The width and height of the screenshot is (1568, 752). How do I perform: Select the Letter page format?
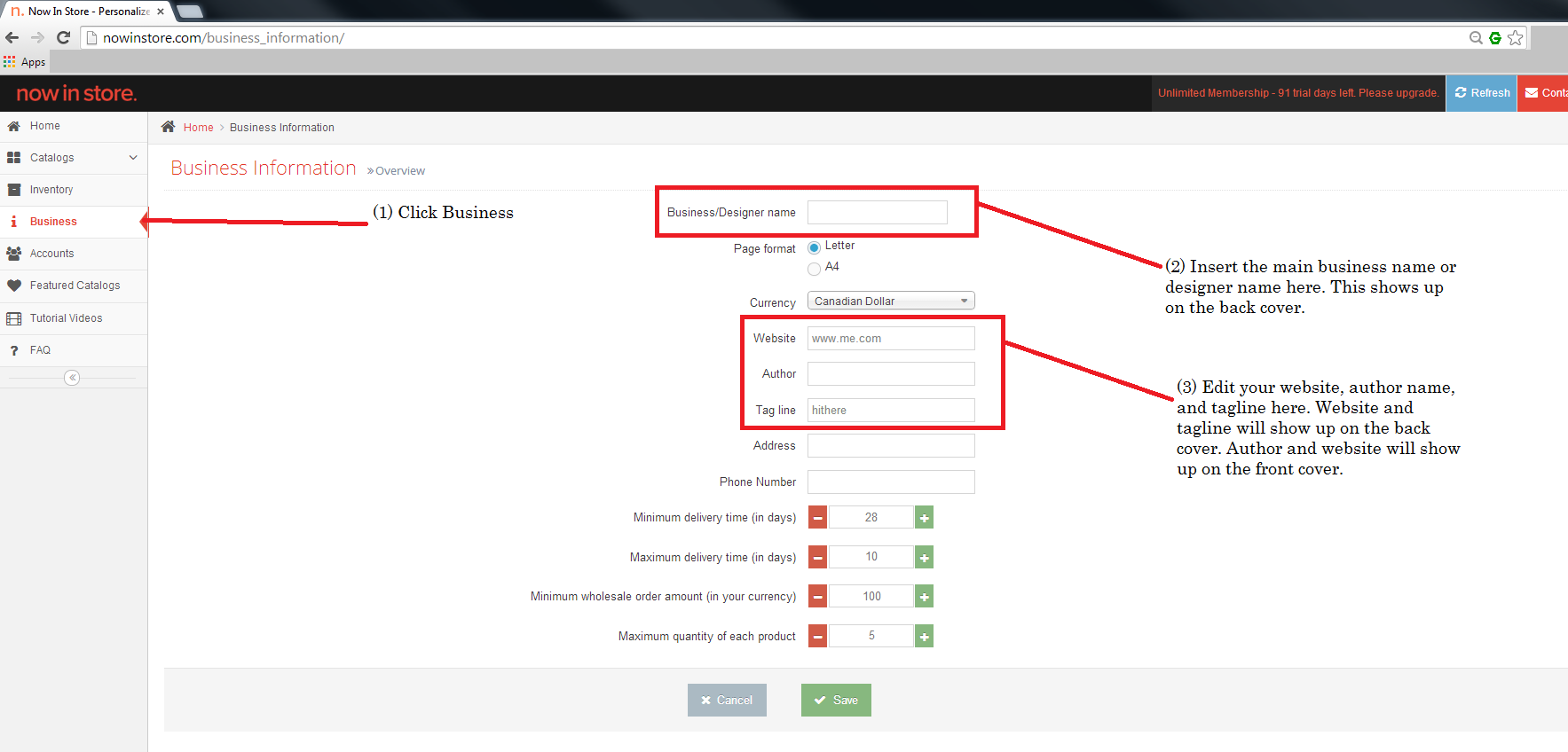pyautogui.click(x=814, y=247)
